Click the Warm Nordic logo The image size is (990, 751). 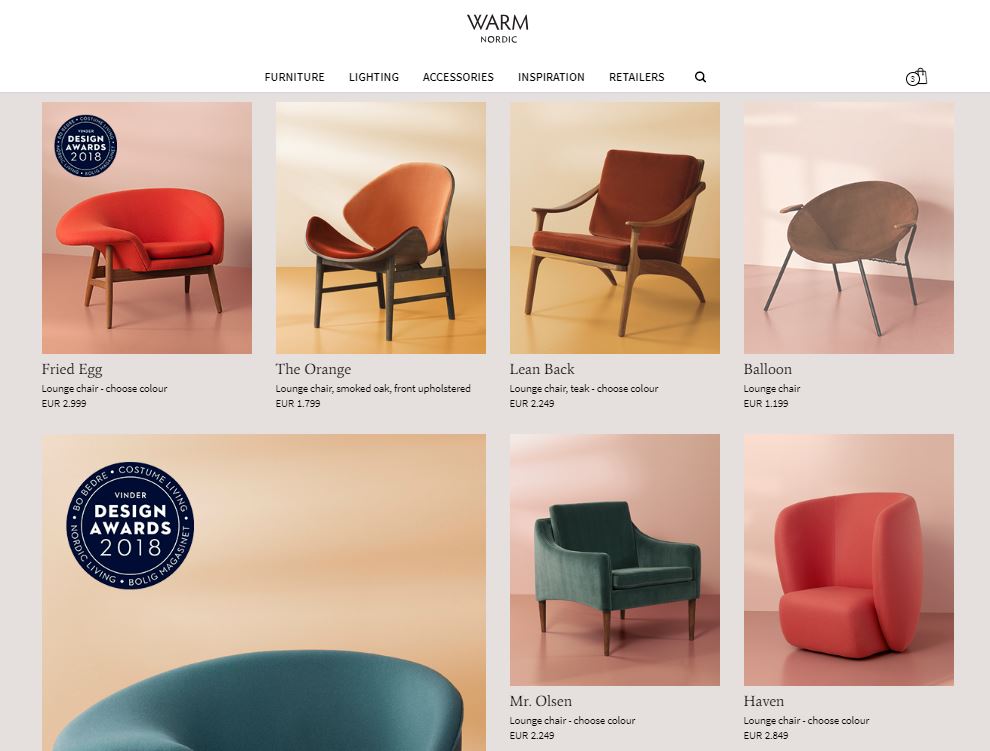pos(498,29)
